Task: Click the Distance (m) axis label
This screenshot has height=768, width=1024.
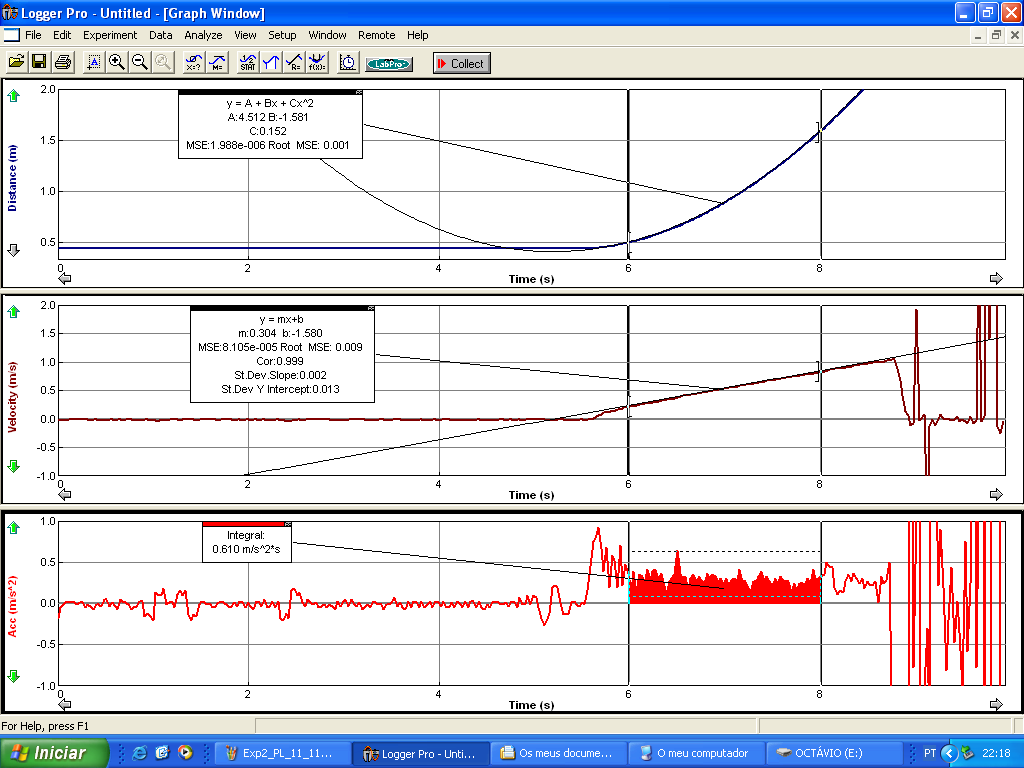Action: tap(13, 178)
